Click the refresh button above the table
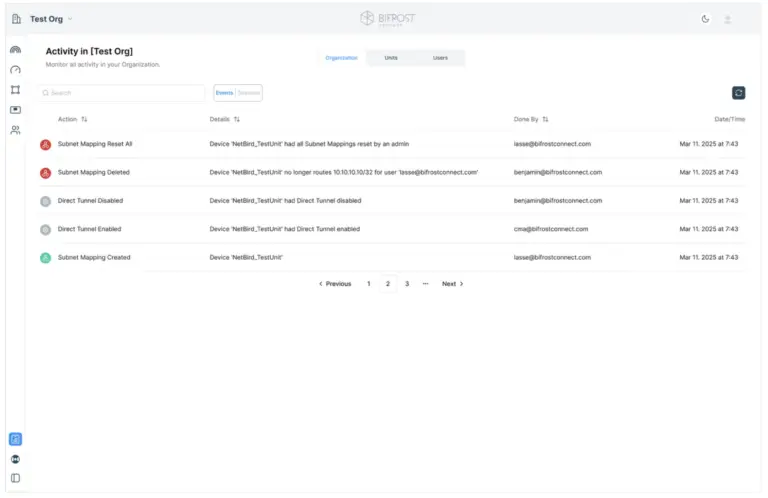 coord(739,93)
